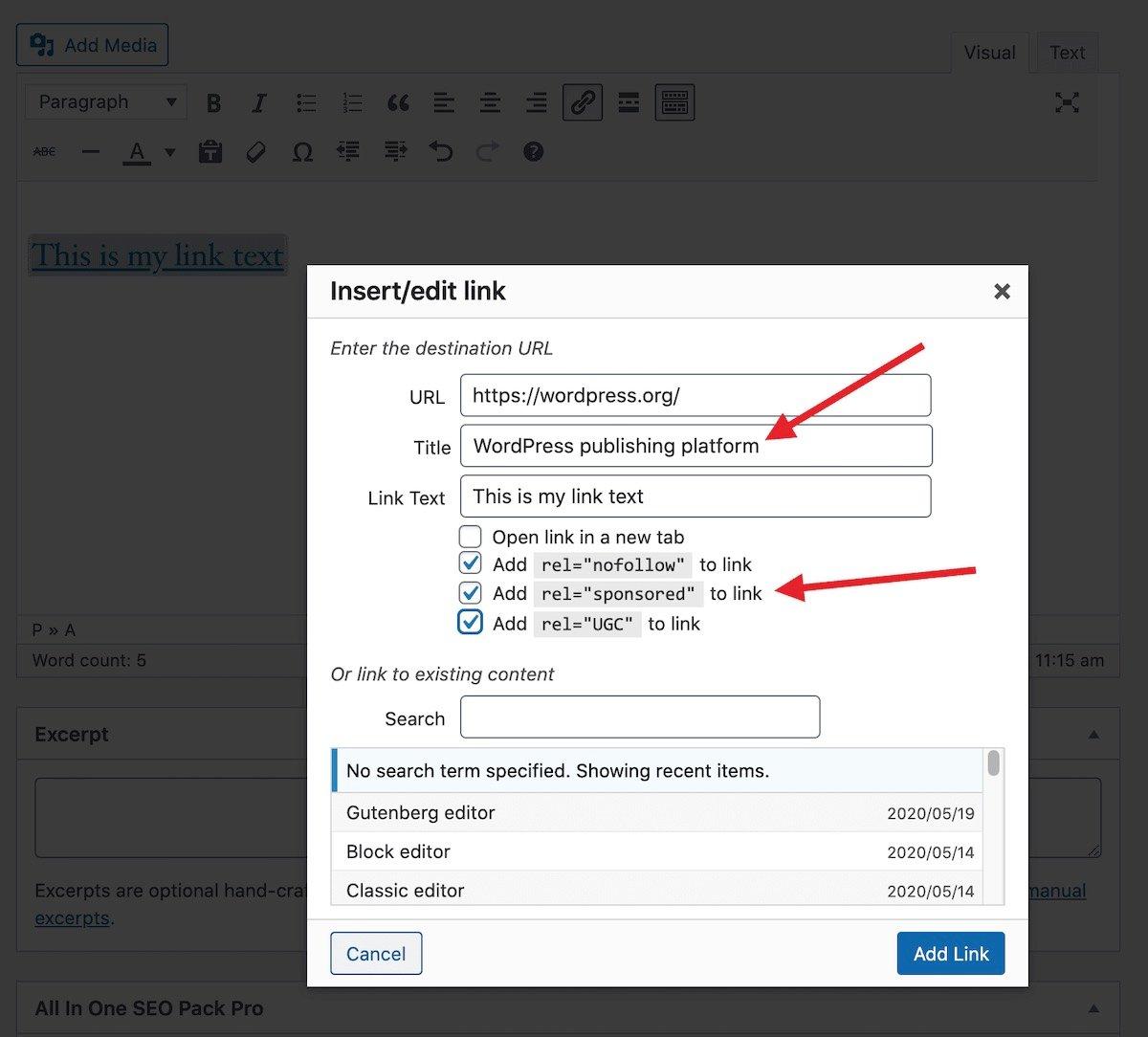Toggle bold formatting
The width and height of the screenshot is (1148, 1037).
click(214, 102)
